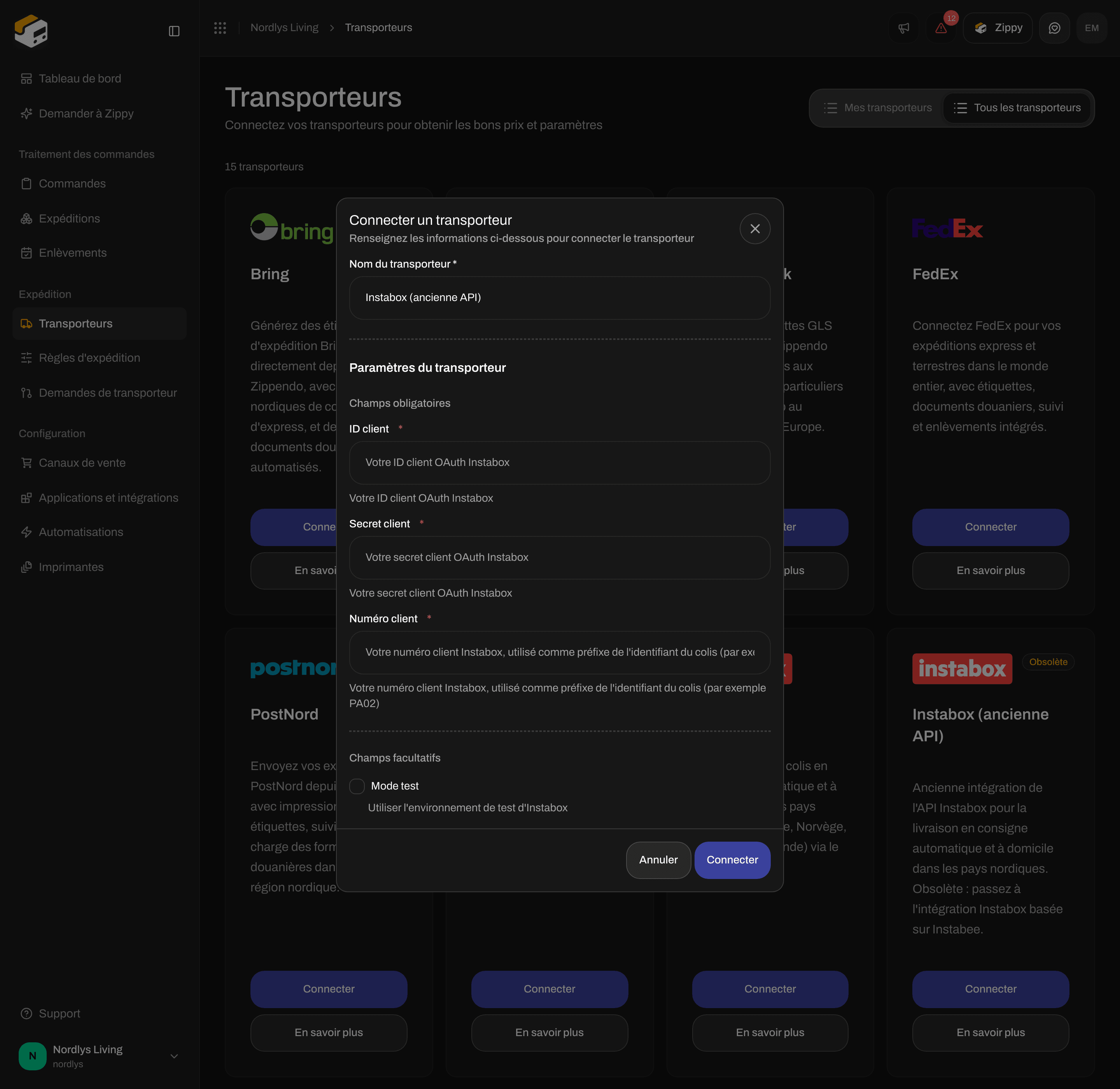Click the 'Paramètres du transporteur' heading
1120x1089 pixels.
[427, 368]
